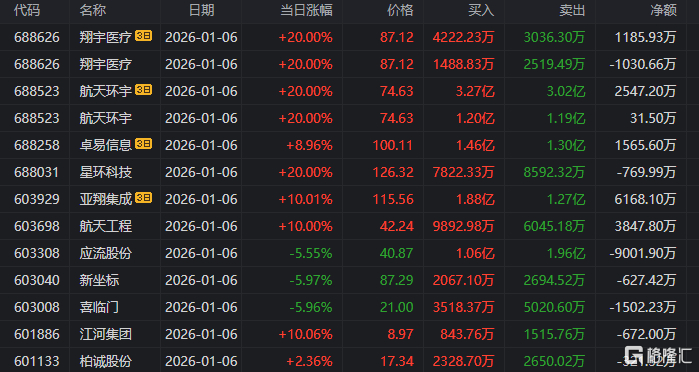Open stock 应流股份 by name
Image resolution: width=699 pixels, height=372 pixels.
(x=106, y=253)
